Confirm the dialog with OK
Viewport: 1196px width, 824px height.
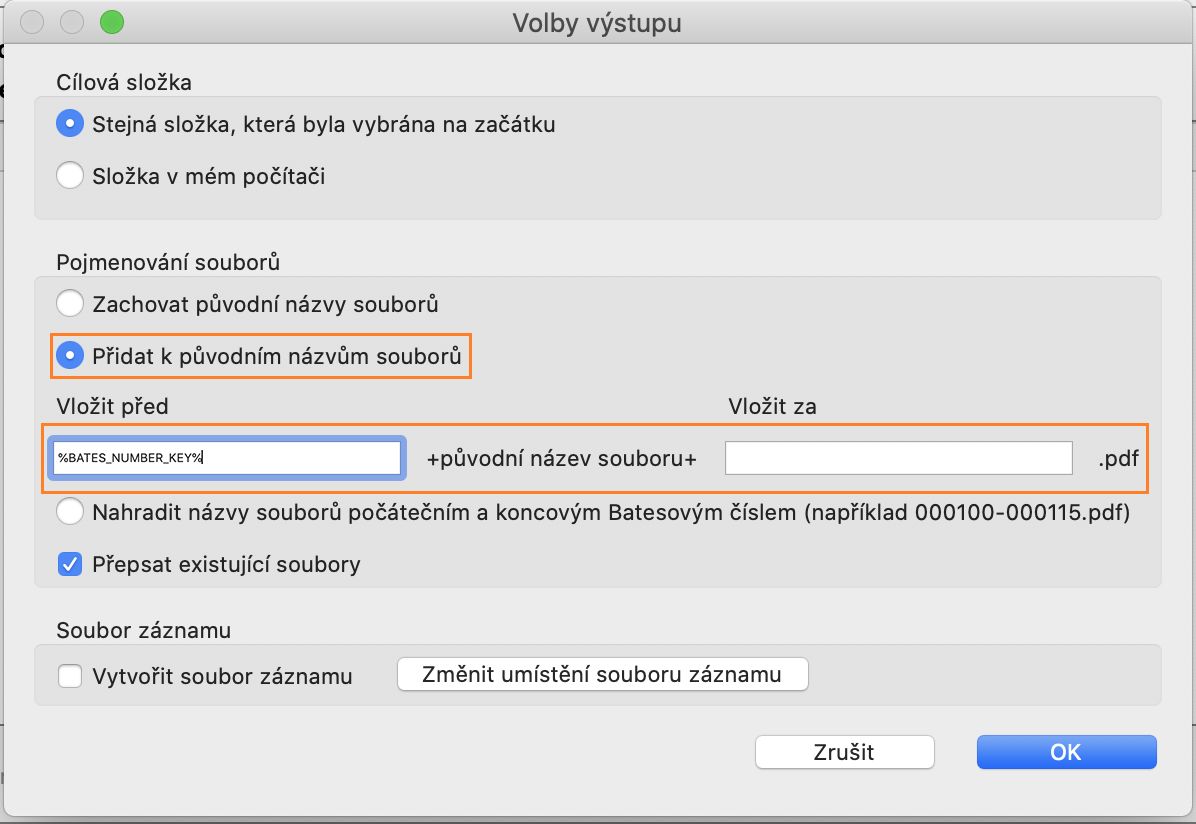tap(1066, 752)
